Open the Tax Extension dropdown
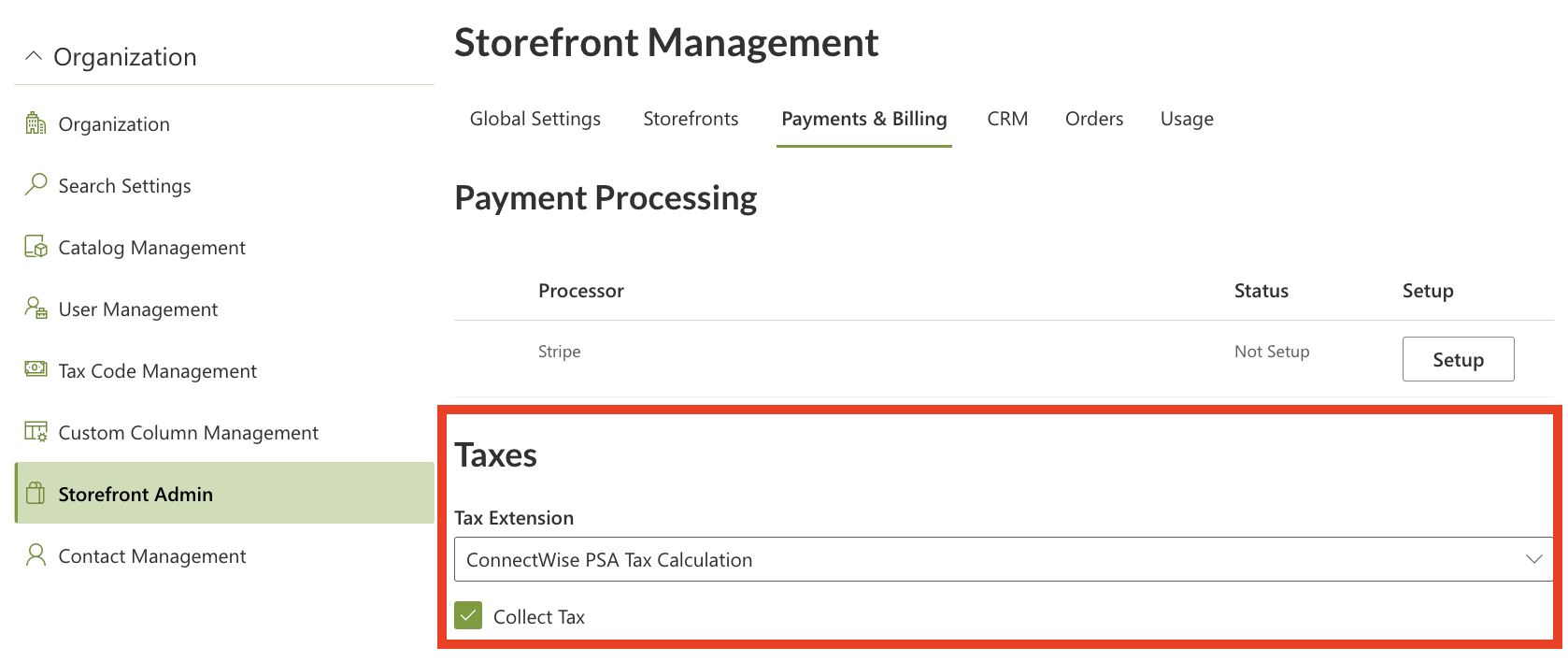This screenshot has width=1568, height=662. pyautogui.click(x=1004, y=559)
